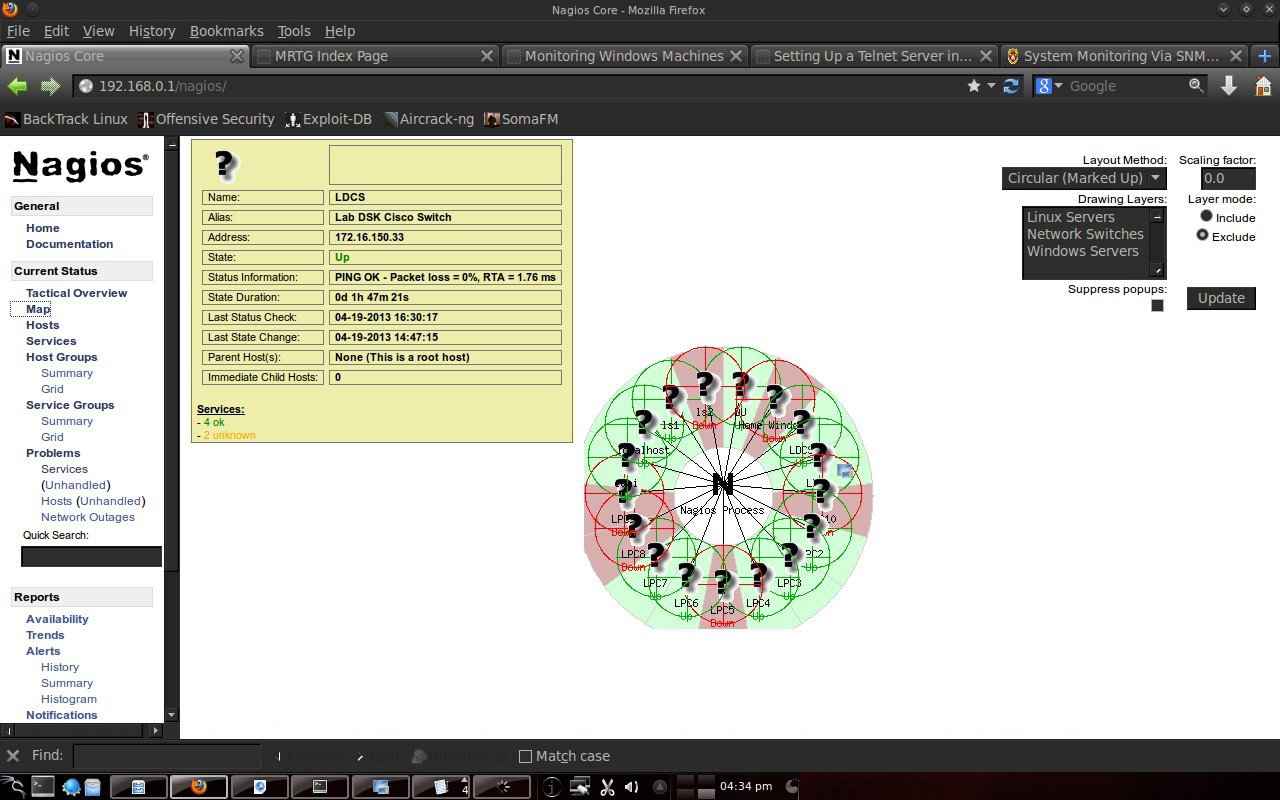Screen dimensions: 1280x800
Task: Open the downloads arrow icon
Action: pos(1229,86)
